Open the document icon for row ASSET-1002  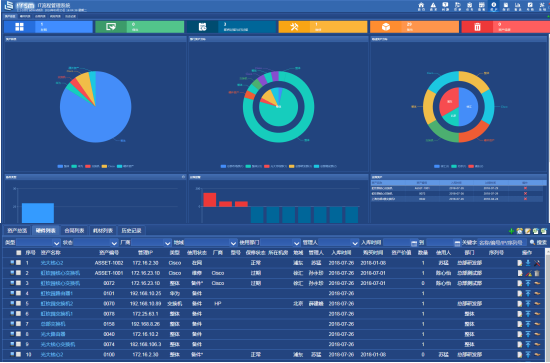pos(520,263)
